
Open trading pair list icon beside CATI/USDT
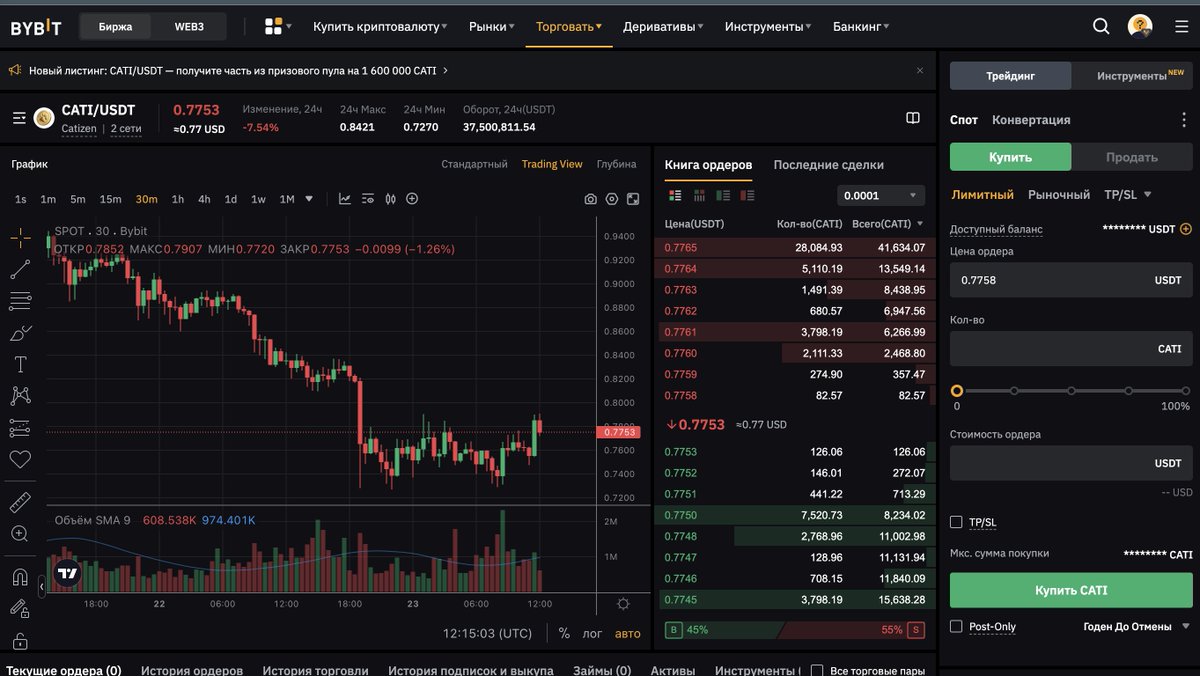[x=19, y=118]
